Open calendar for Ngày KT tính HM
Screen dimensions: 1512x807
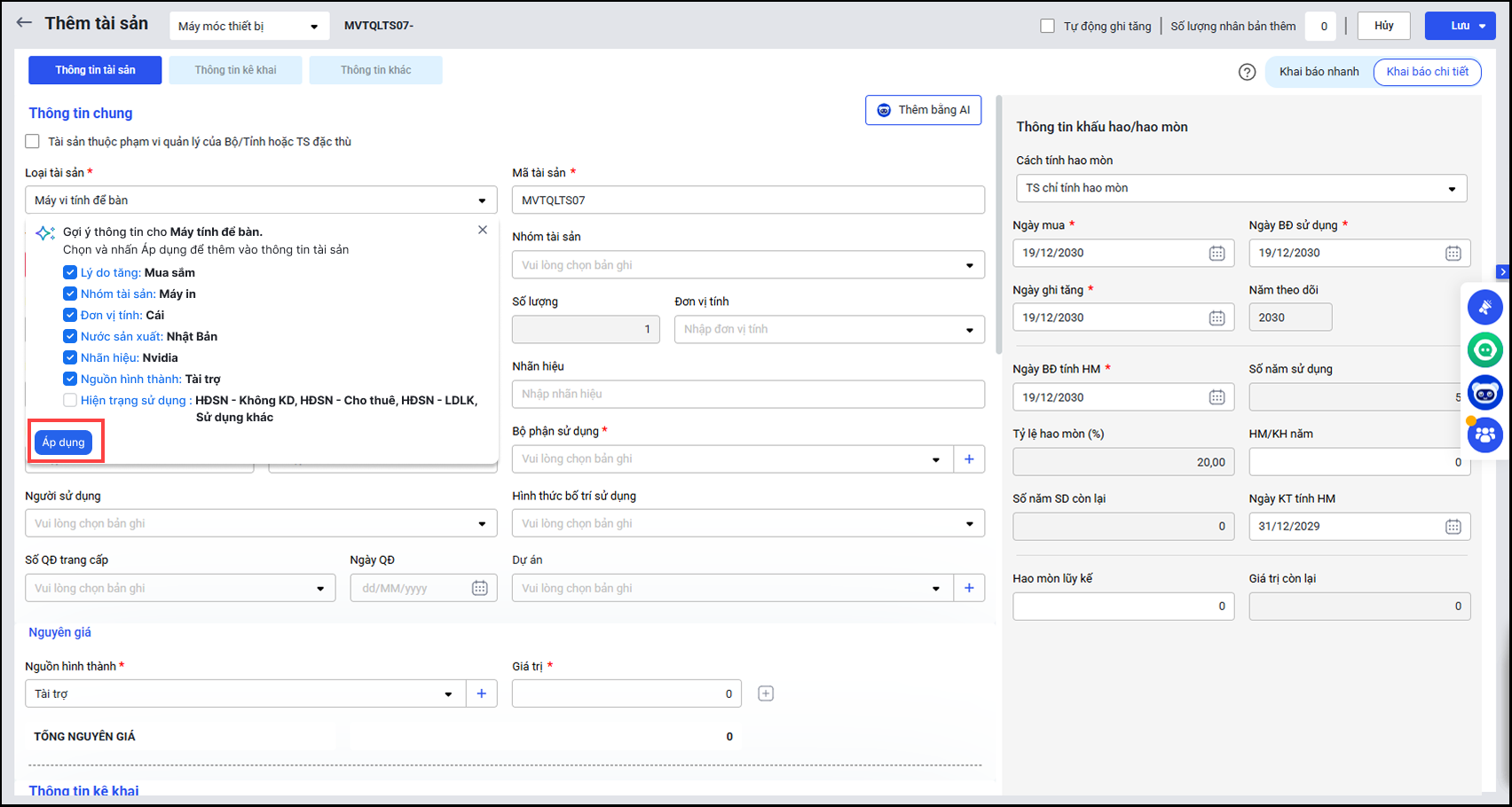[1453, 527]
